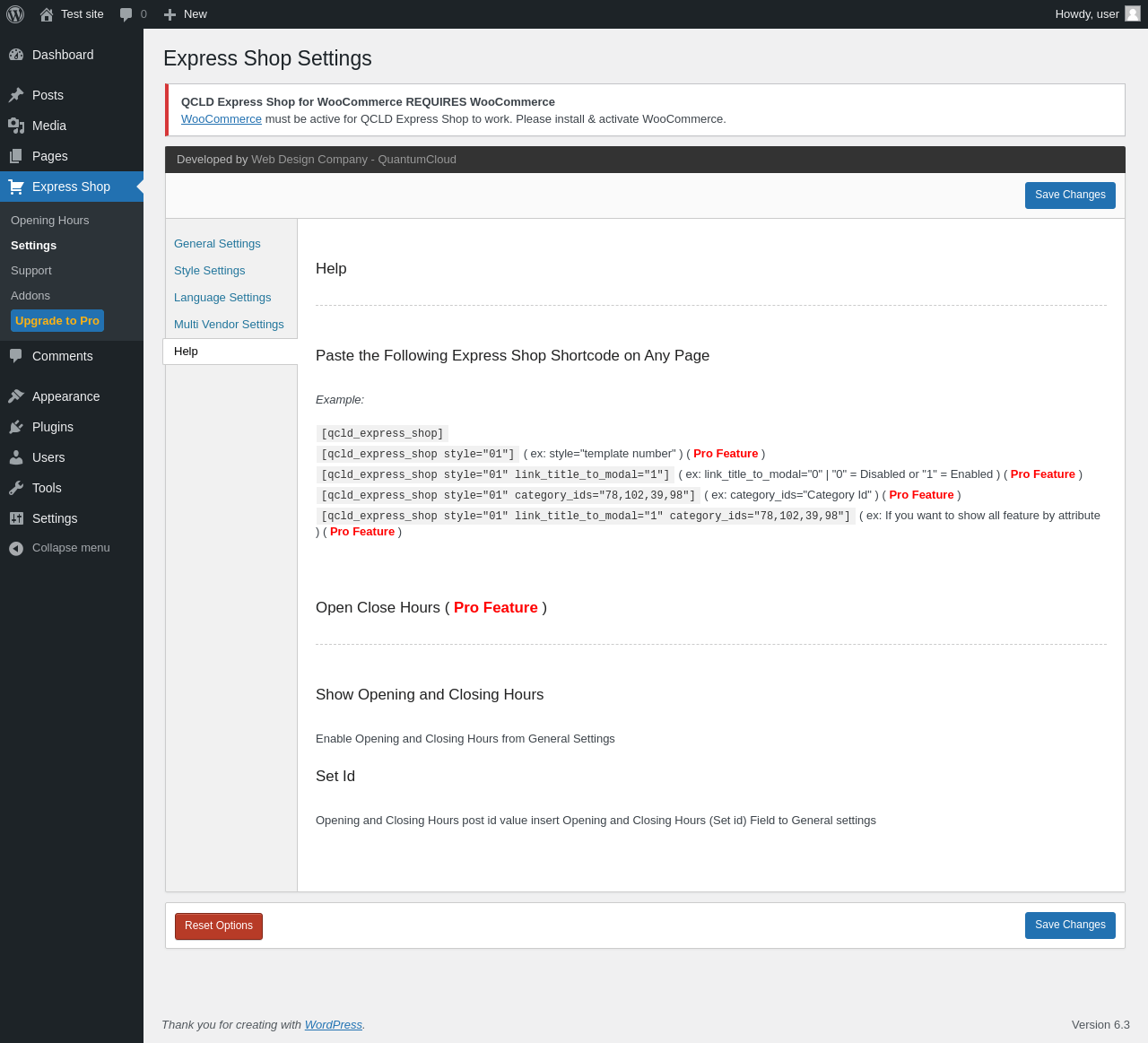
Task: Open the New content menu
Action: pyautogui.click(x=186, y=14)
